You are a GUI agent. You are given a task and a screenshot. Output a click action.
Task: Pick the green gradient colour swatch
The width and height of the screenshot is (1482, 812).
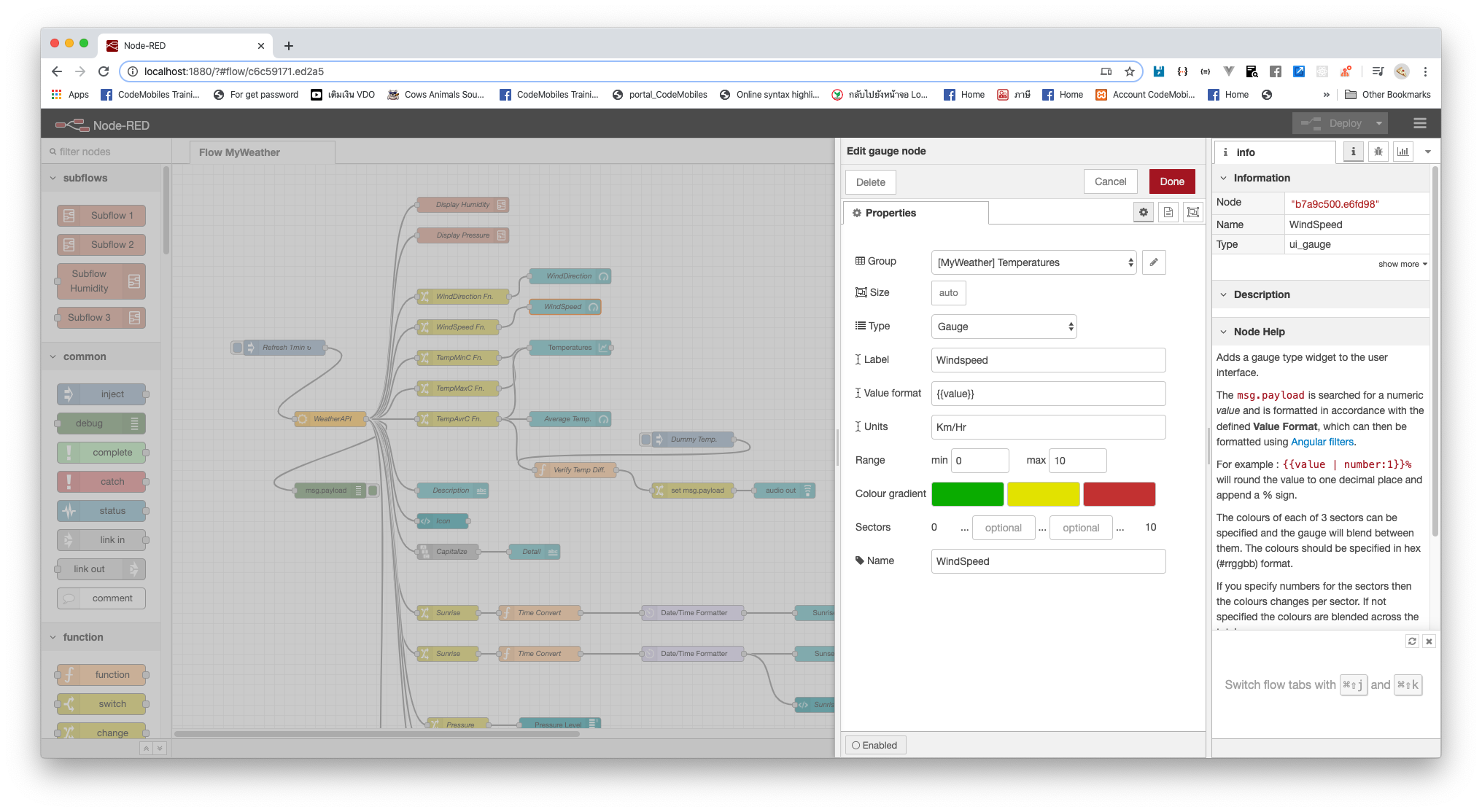(967, 493)
